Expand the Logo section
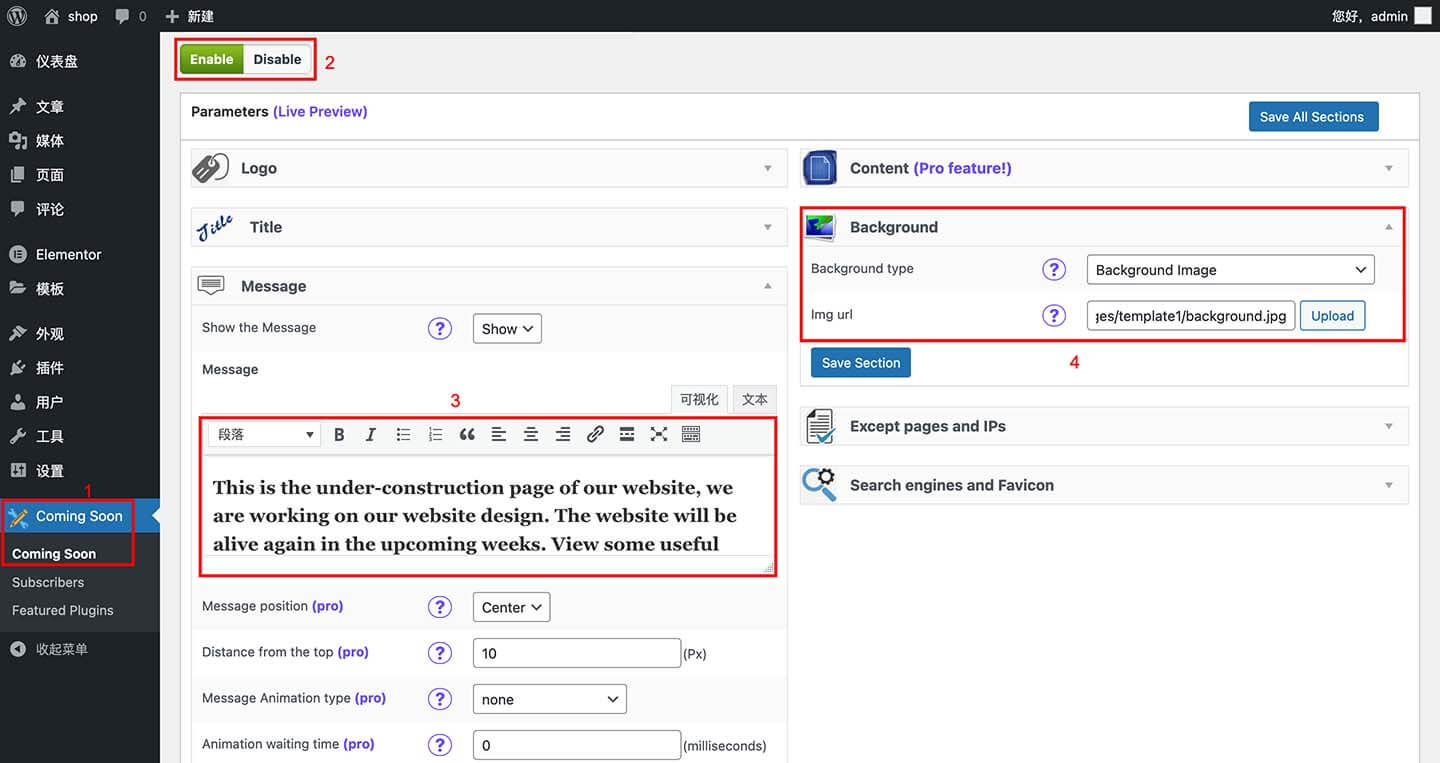Image resolution: width=1440 pixels, height=763 pixels. (489, 168)
